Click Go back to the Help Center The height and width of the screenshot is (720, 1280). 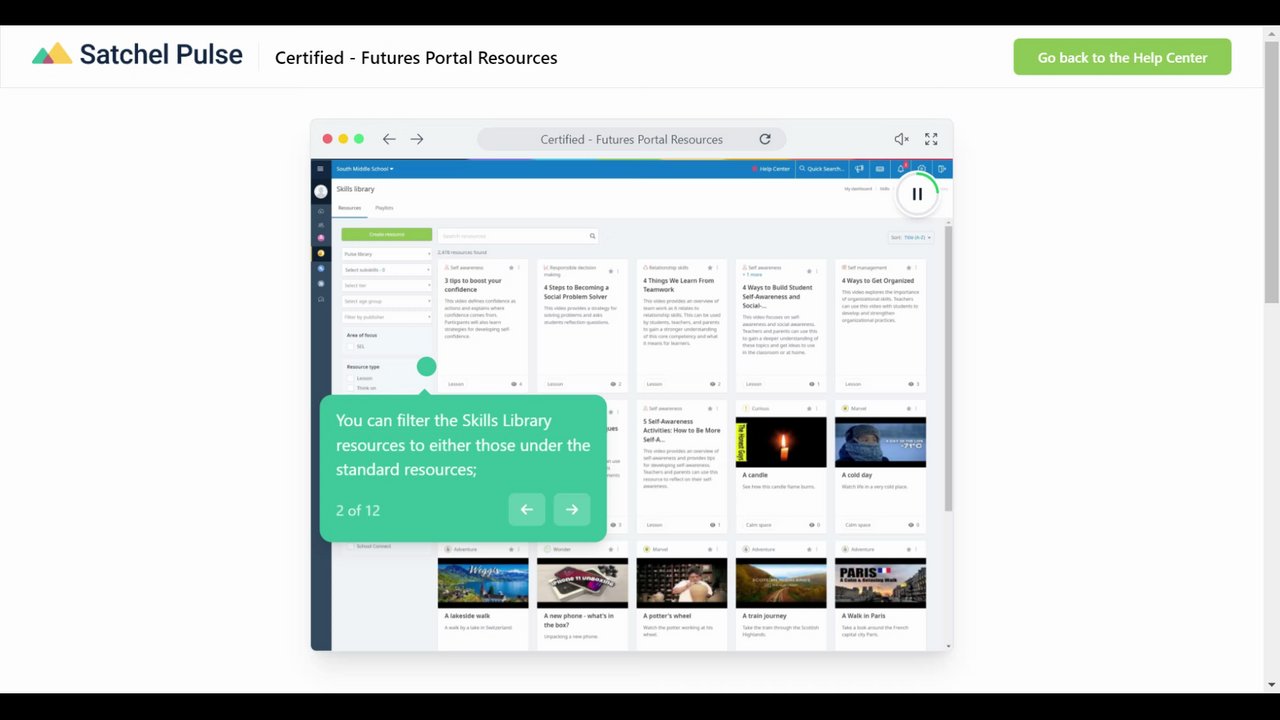(1122, 57)
